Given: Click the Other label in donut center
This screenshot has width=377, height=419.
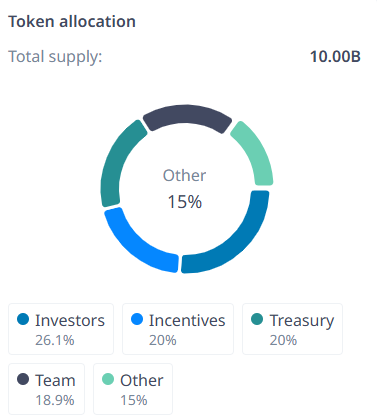Looking at the screenshot, I should coord(184,175).
